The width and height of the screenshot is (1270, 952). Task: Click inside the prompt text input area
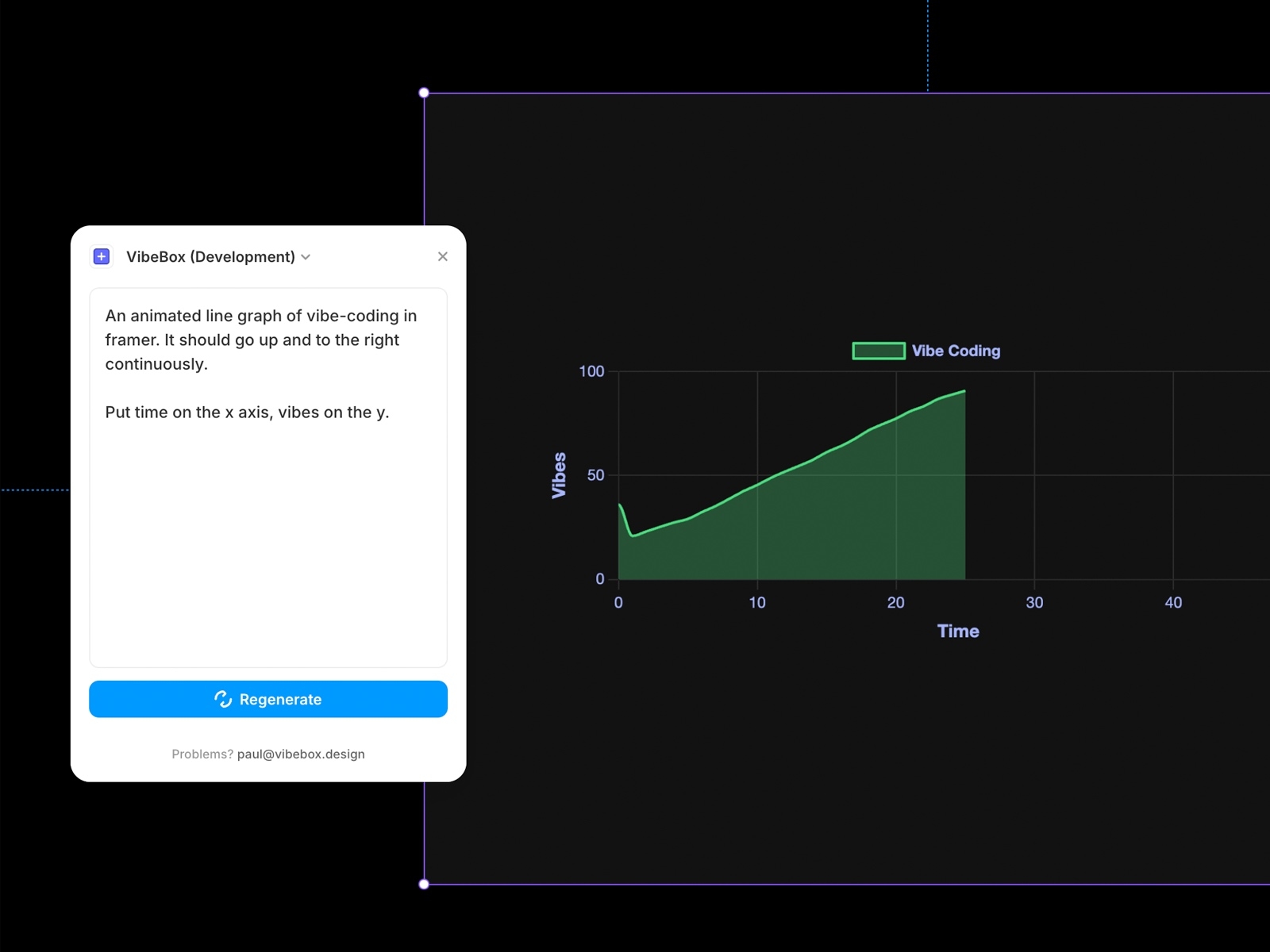267,476
